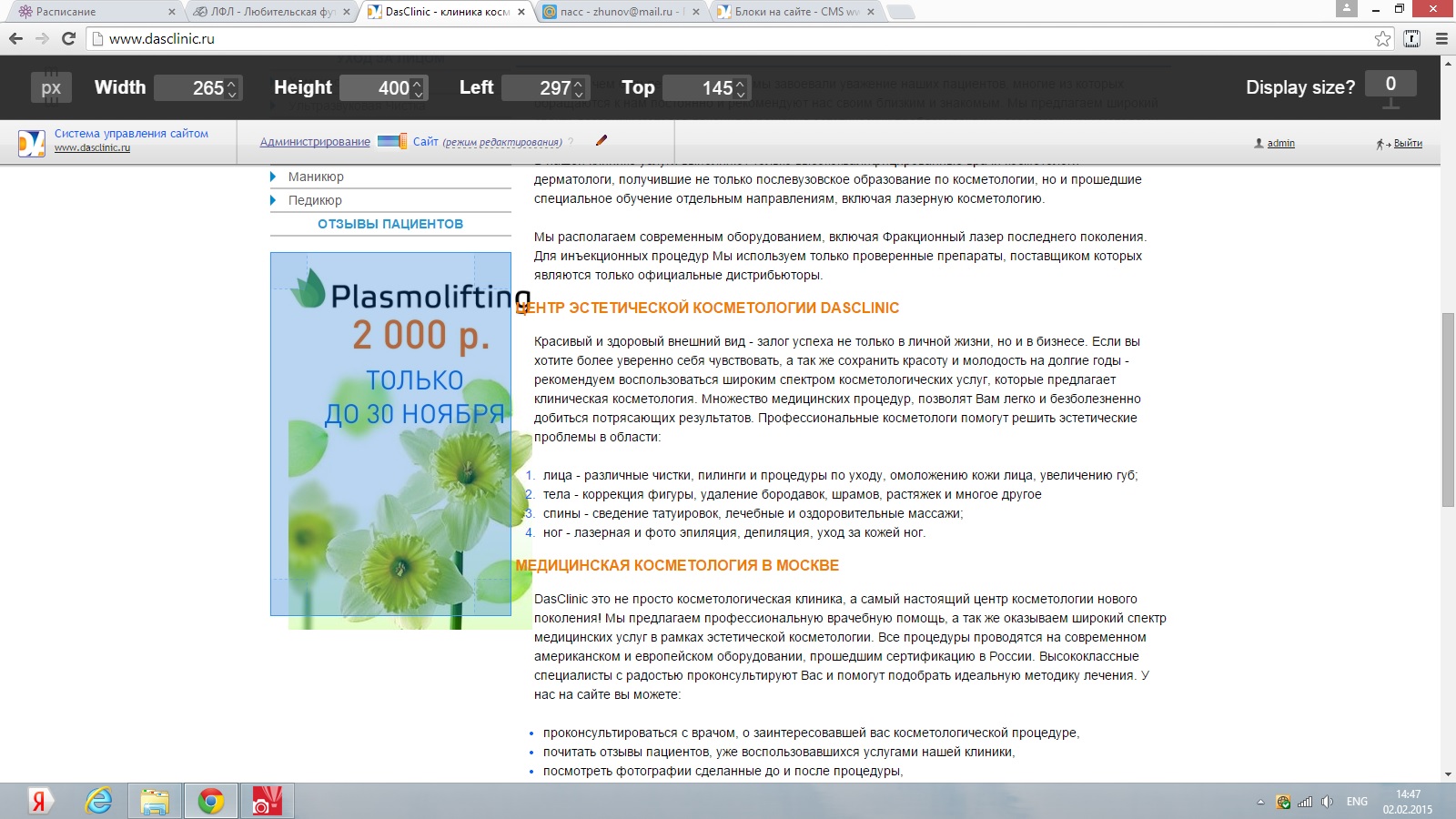Image resolution: width=1456 pixels, height=819 pixels.
Task: Increase Height with the up stepper arrow
Action: click(x=418, y=83)
